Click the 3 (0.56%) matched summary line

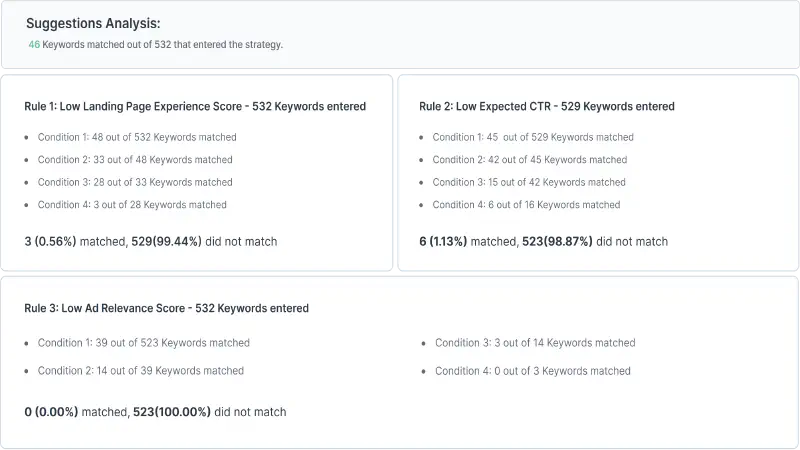(x=151, y=241)
